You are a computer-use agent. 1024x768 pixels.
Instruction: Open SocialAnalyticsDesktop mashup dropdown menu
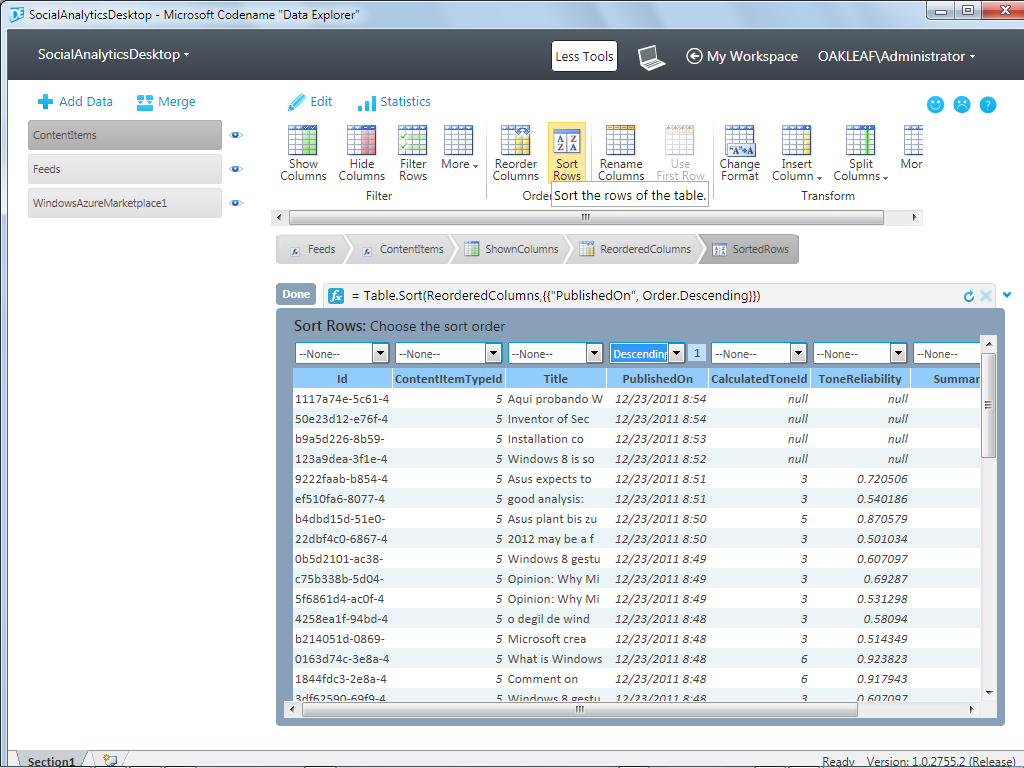pos(113,55)
